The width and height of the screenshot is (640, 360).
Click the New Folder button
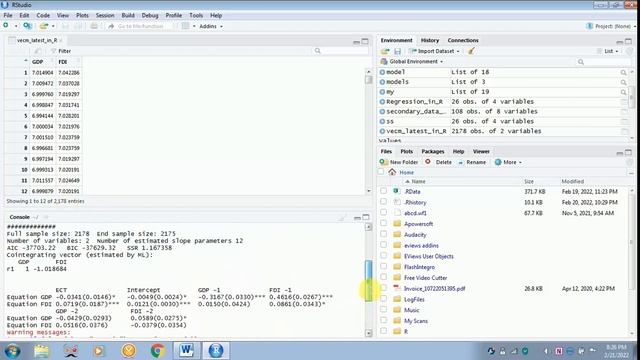(399, 162)
